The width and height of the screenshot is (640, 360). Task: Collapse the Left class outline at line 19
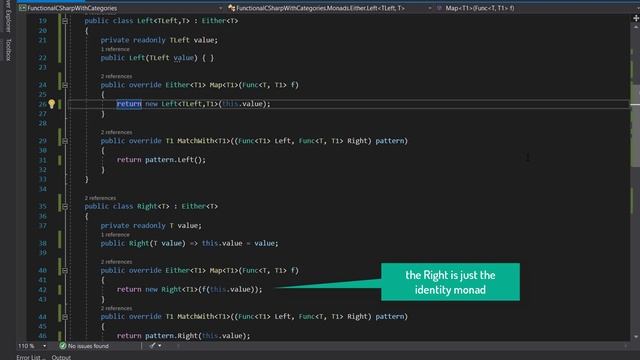coord(65,20)
